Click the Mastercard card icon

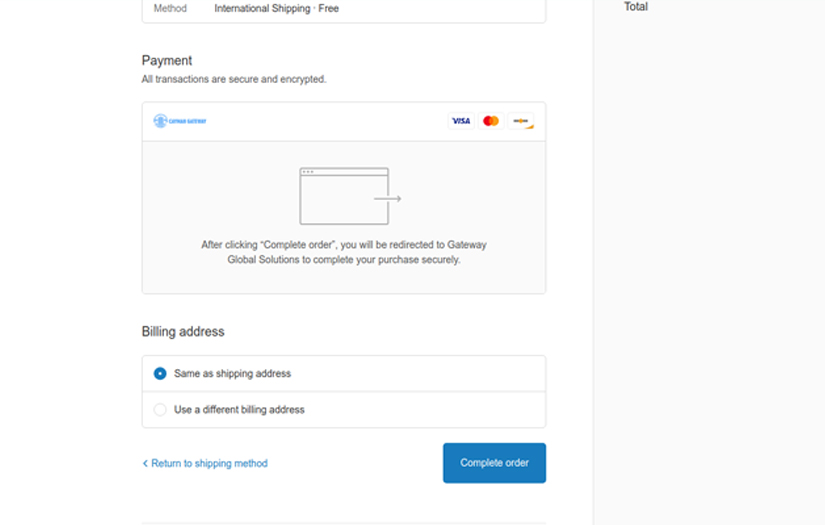491,121
